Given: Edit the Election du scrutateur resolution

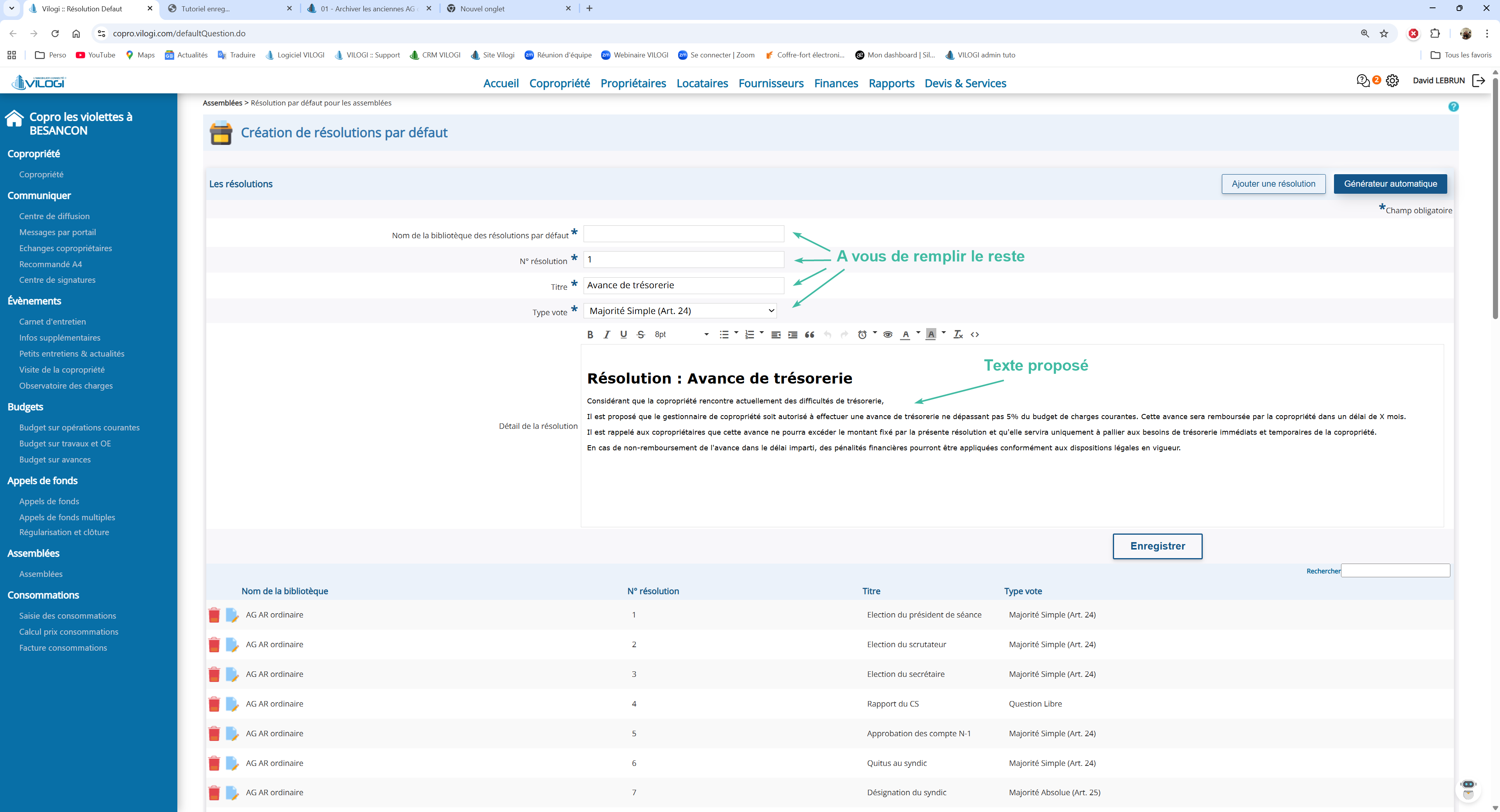Looking at the screenshot, I should [x=232, y=644].
